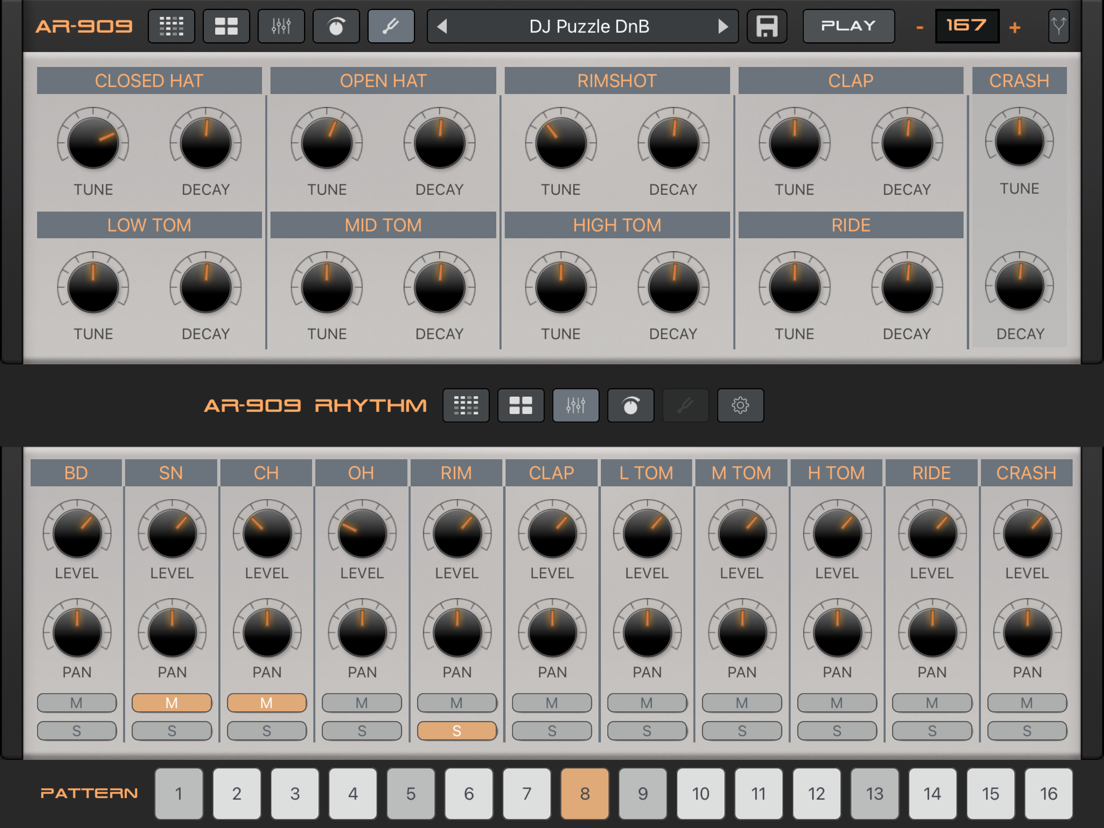Select mixer view in AR-909 Rhythm bar
Screen dimensions: 1104x828
tap(575, 406)
